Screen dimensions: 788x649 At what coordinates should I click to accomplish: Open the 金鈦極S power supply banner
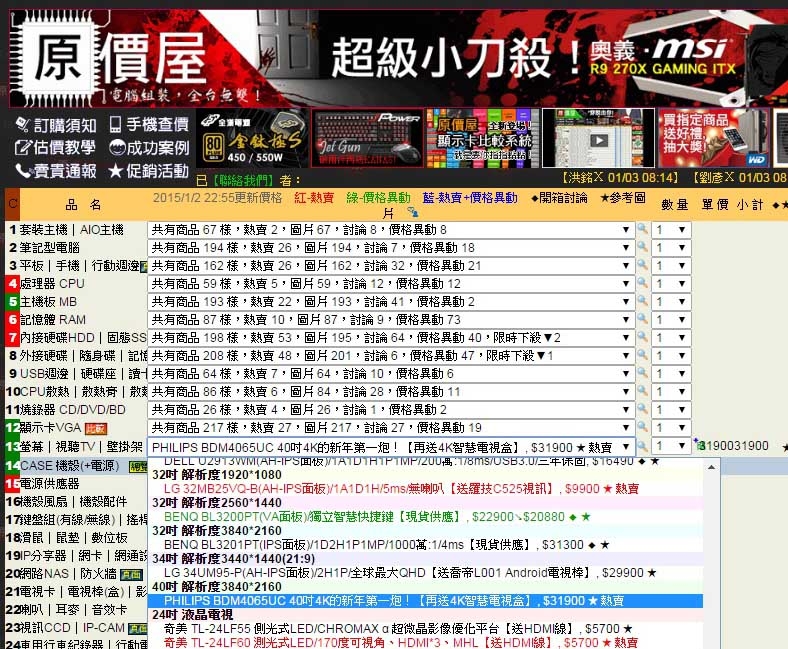[252, 138]
